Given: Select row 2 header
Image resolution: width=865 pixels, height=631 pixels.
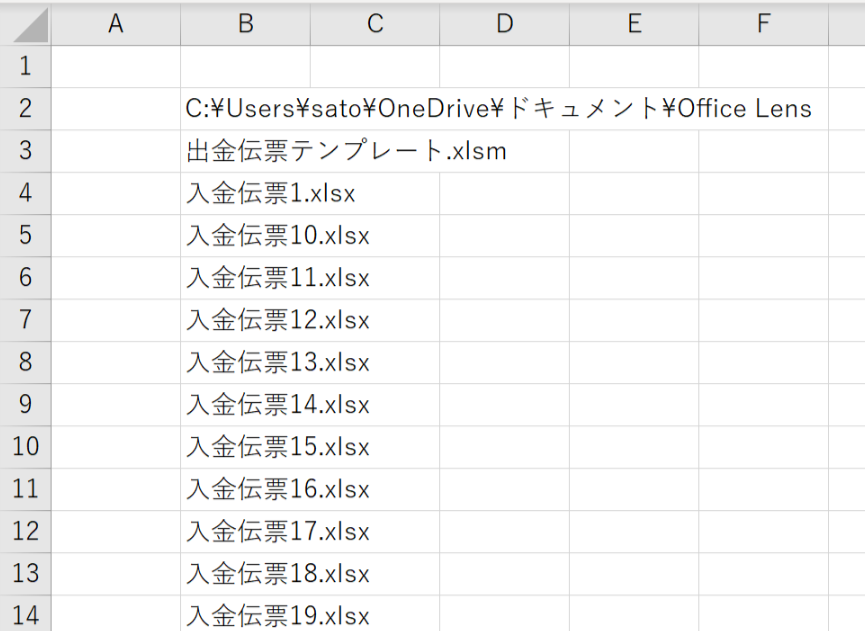Looking at the screenshot, I should tap(25, 109).
